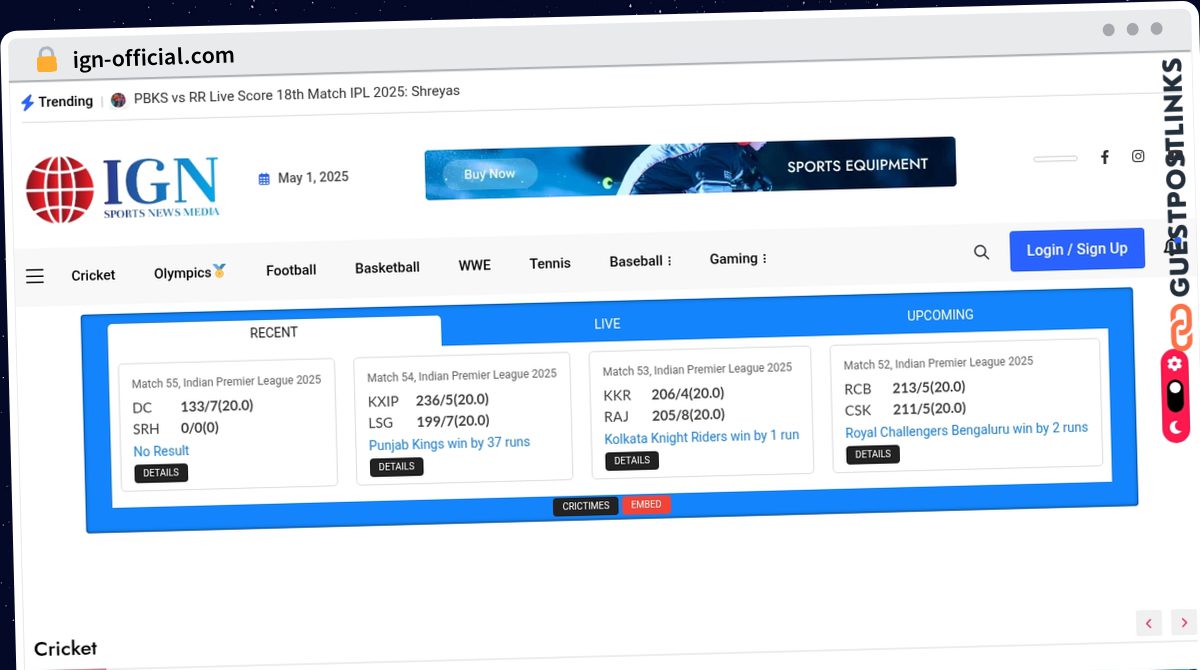Open the hamburger menu icon
The height and width of the screenshot is (670, 1200).
coord(35,276)
